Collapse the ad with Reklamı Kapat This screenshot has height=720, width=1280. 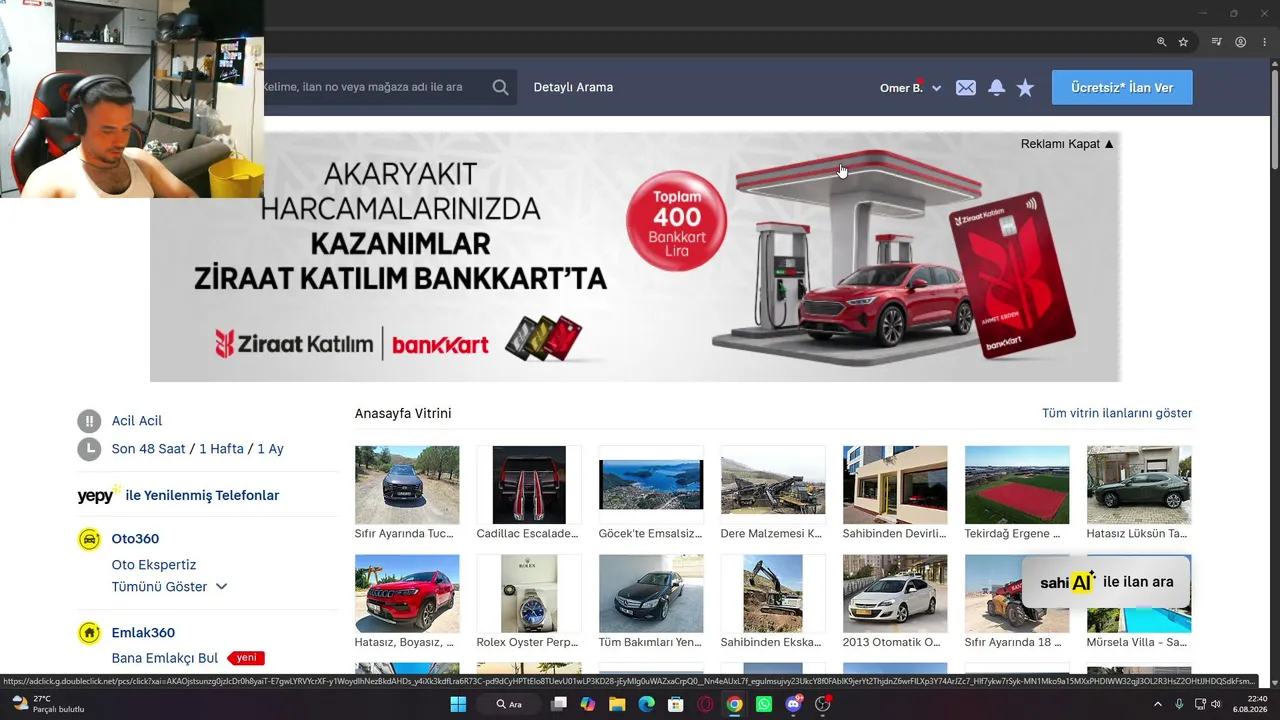pos(1067,144)
